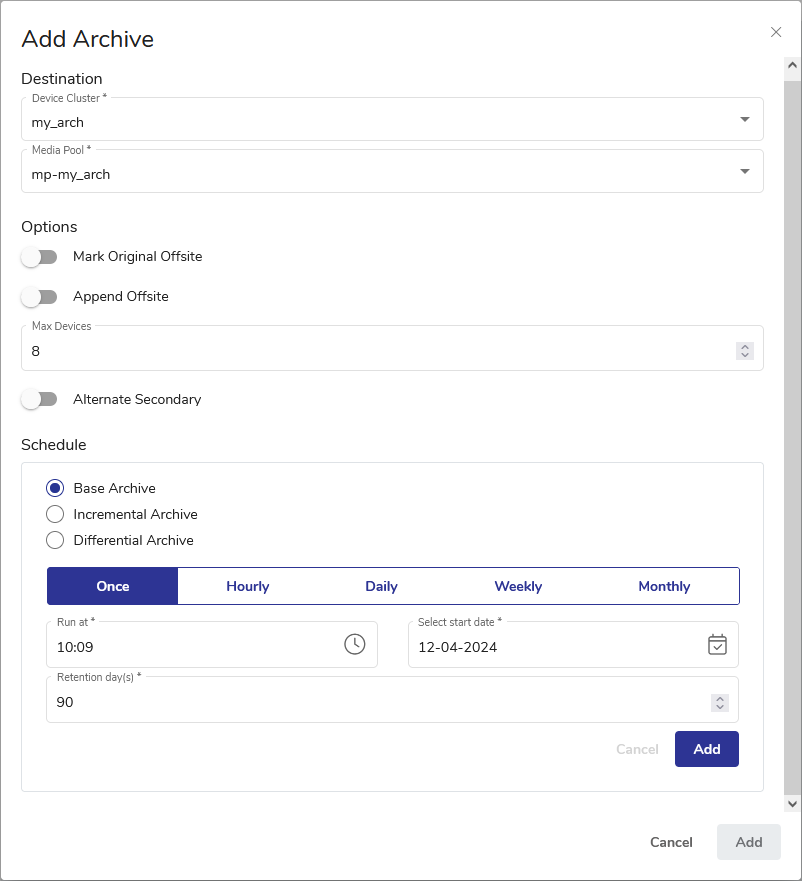802x881 pixels.
Task: Close the Add Archive dialog with X
Action: click(x=776, y=32)
